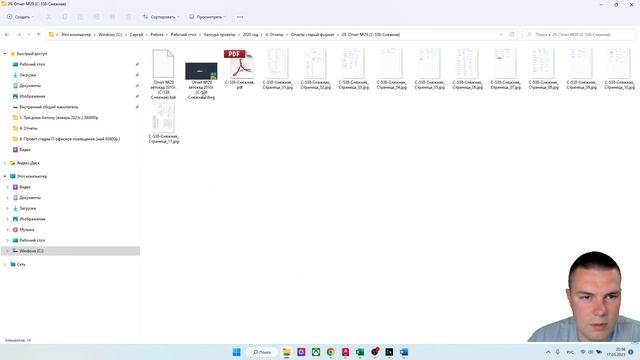
Task: Open clock and date in taskbar
Action: click(x=616, y=352)
